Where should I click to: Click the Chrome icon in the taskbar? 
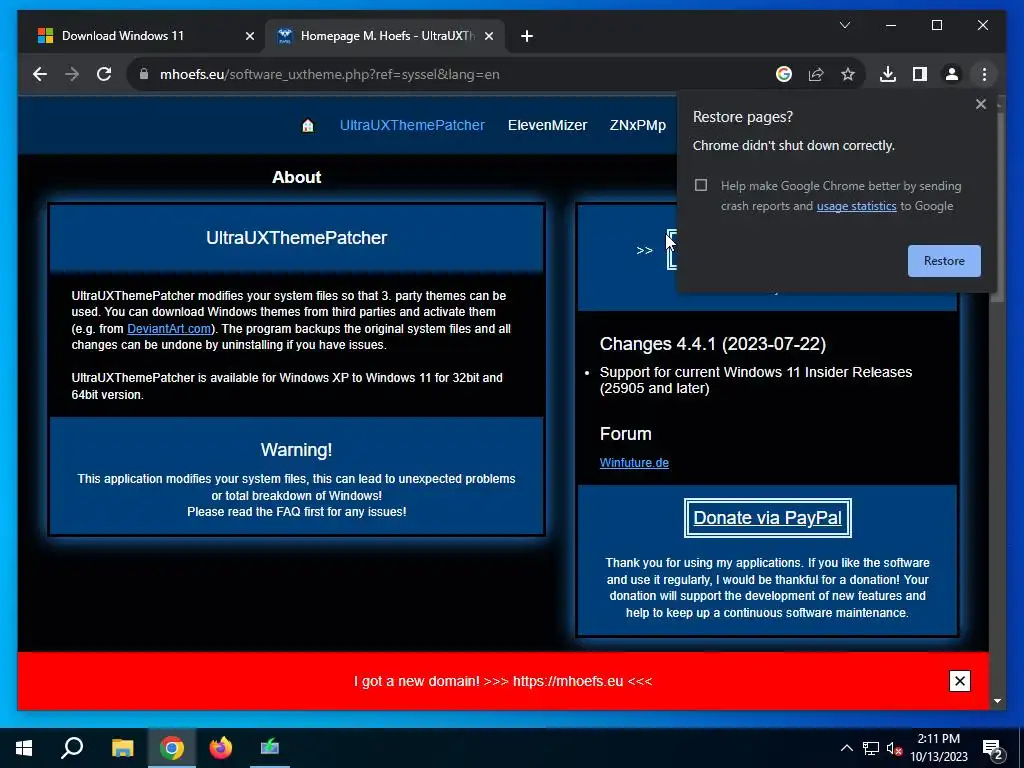click(171, 748)
